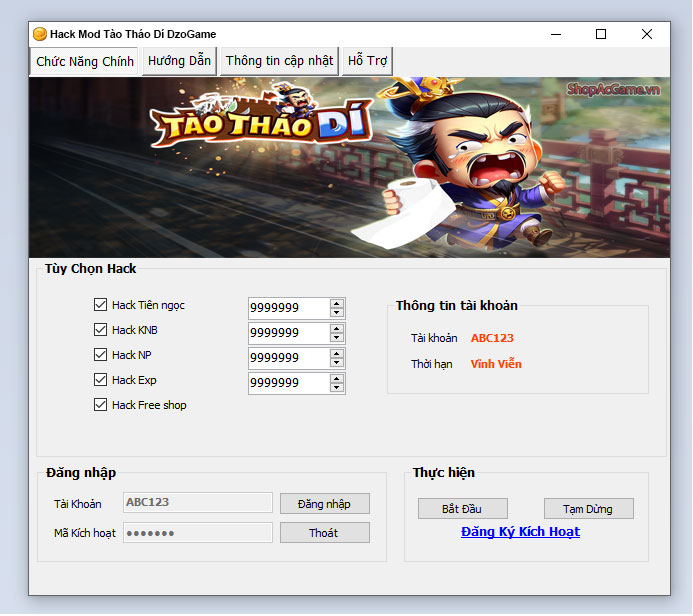Click the Thoát button
The image size is (693, 616).
[324, 532]
